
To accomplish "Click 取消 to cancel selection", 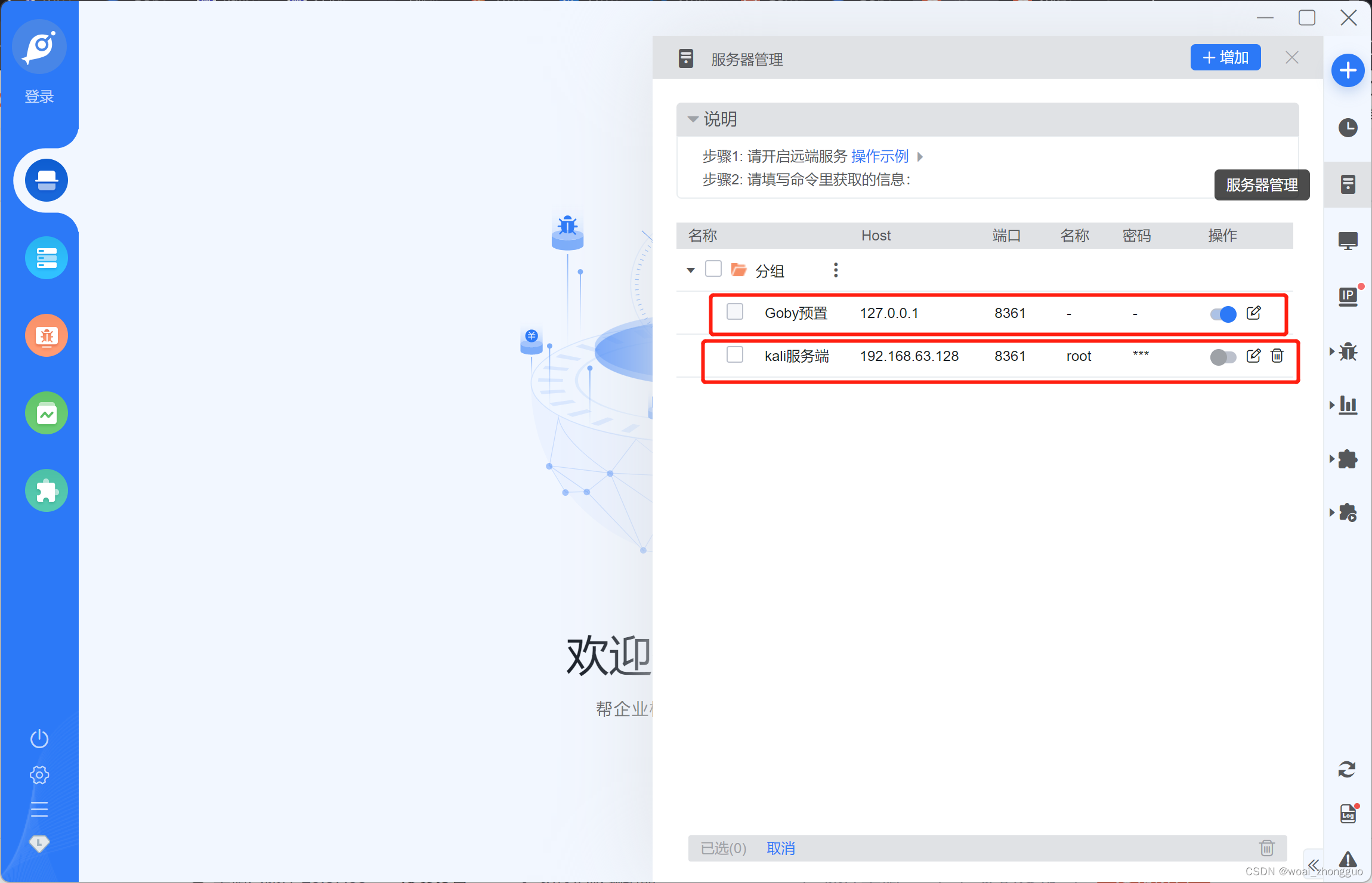I will pyautogui.click(x=780, y=848).
